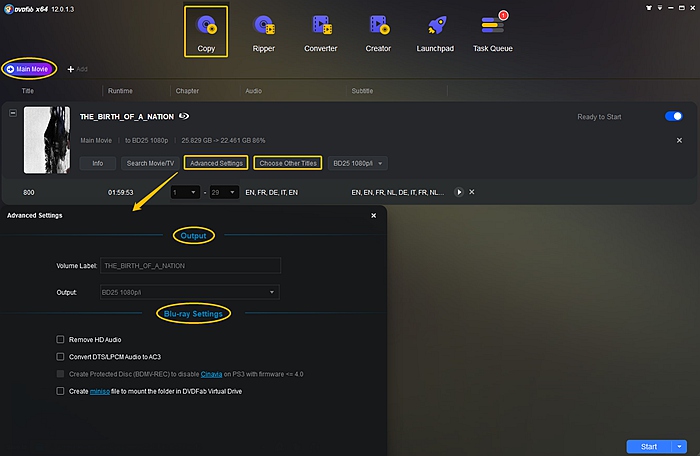Viewport: 700px width, 456px height.
Task: Maximize the DVDFab window
Action: pyautogui.click(x=682, y=8)
